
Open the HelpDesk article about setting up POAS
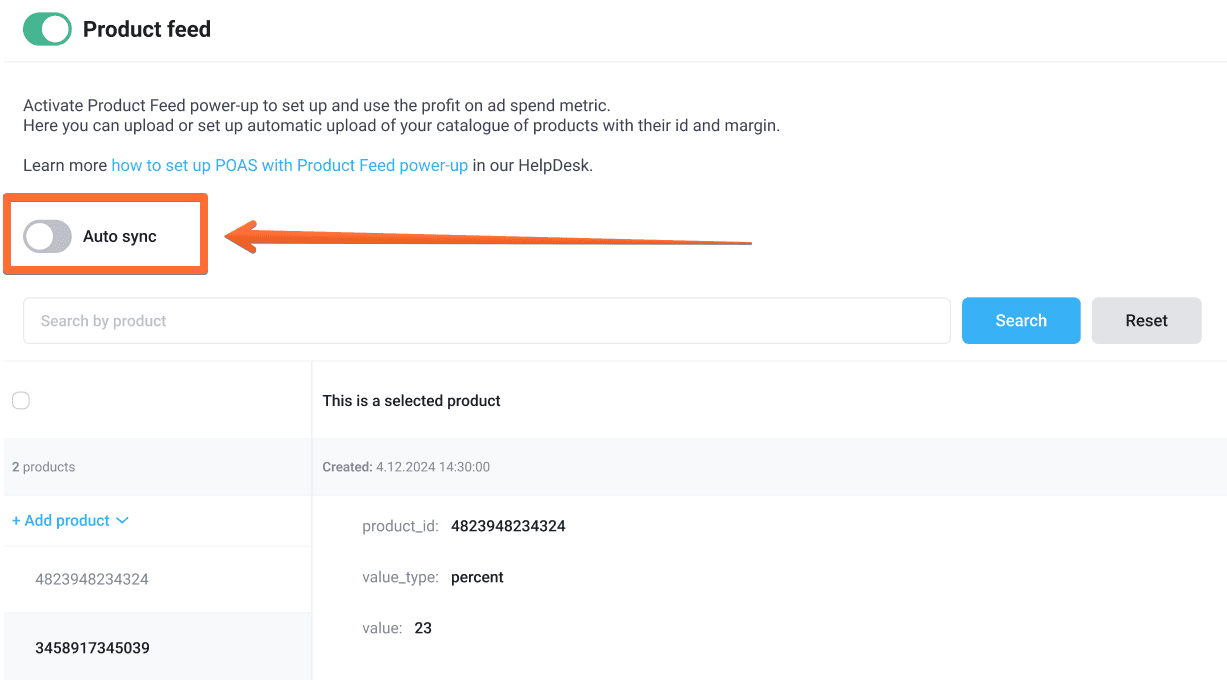coord(289,165)
